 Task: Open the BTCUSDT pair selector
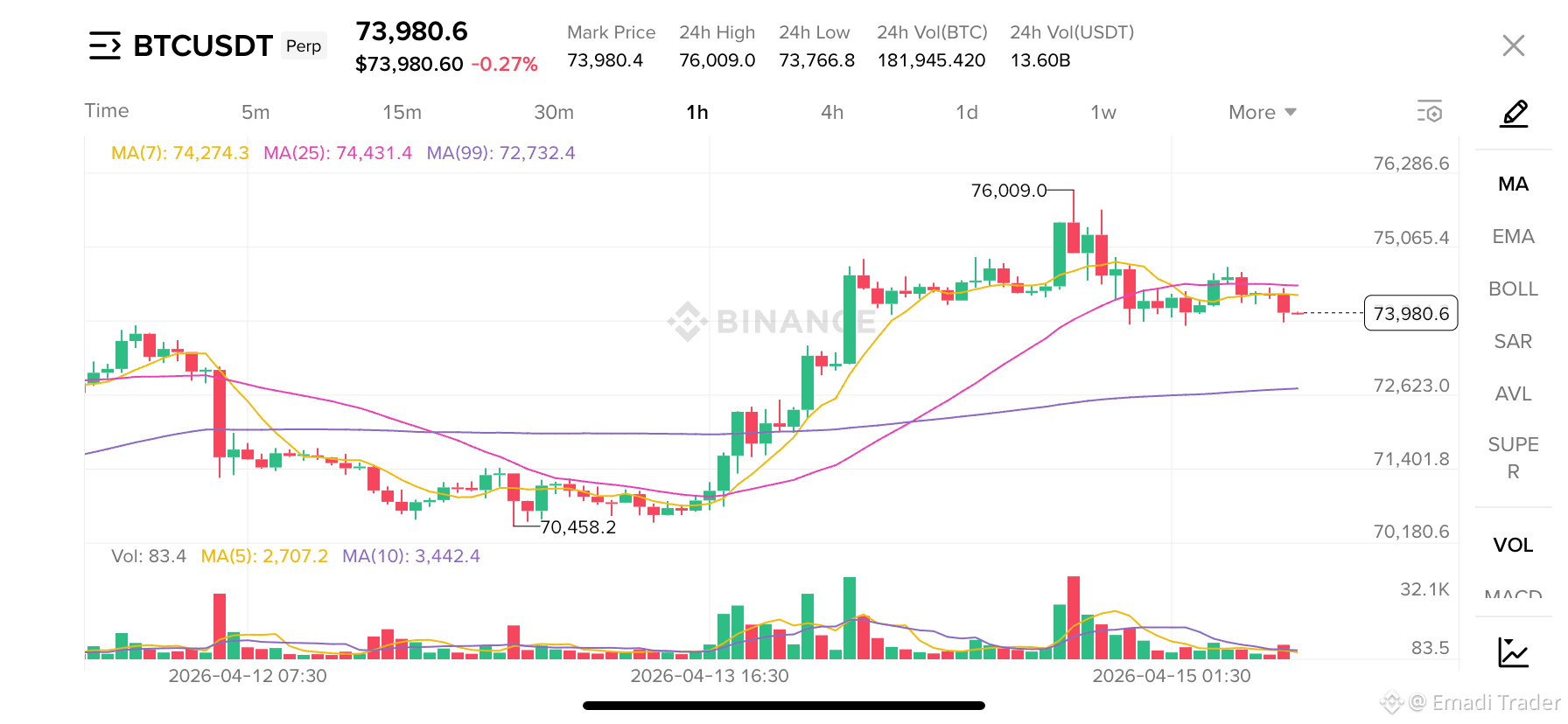[203, 45]
